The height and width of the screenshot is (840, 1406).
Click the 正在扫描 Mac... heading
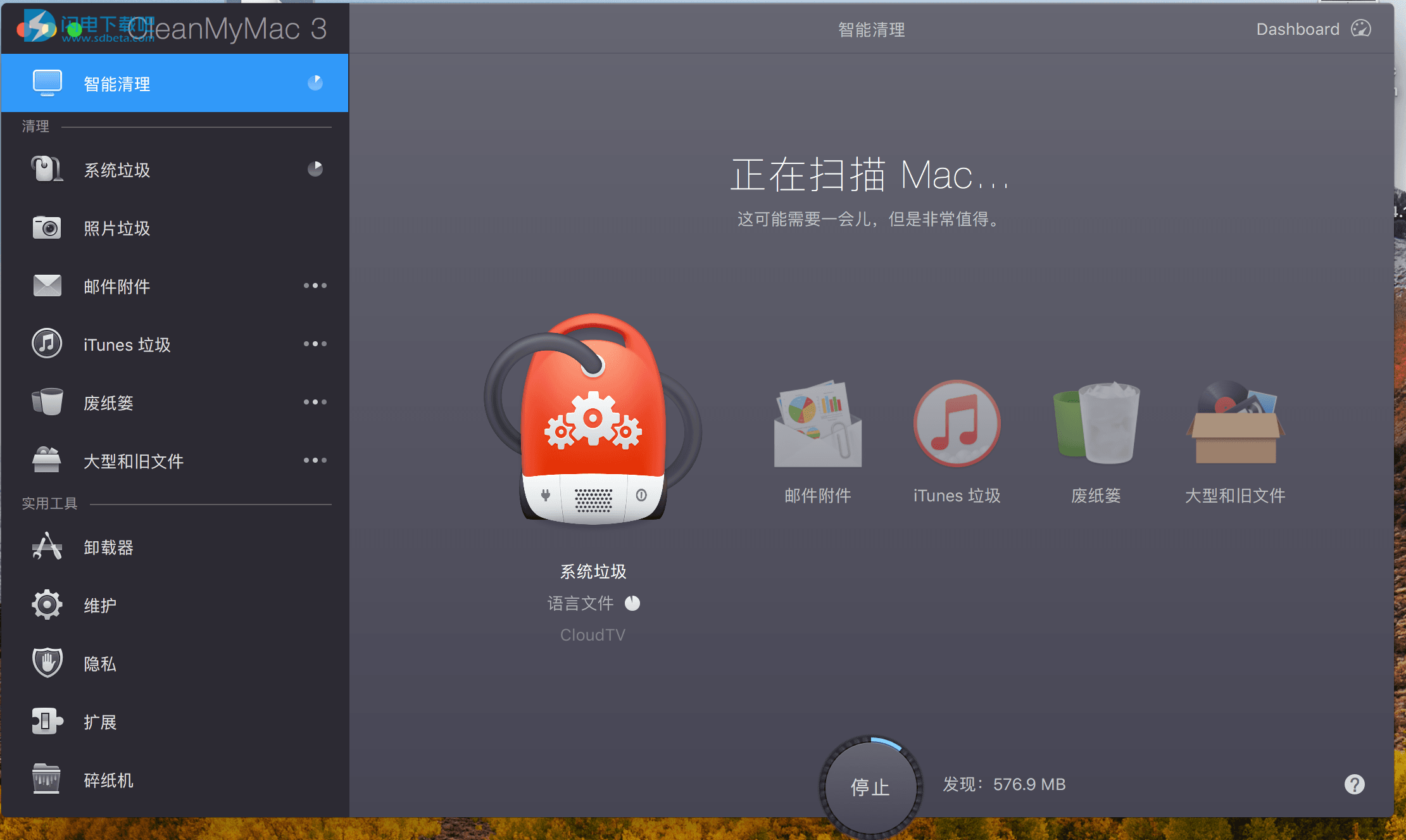870,175
